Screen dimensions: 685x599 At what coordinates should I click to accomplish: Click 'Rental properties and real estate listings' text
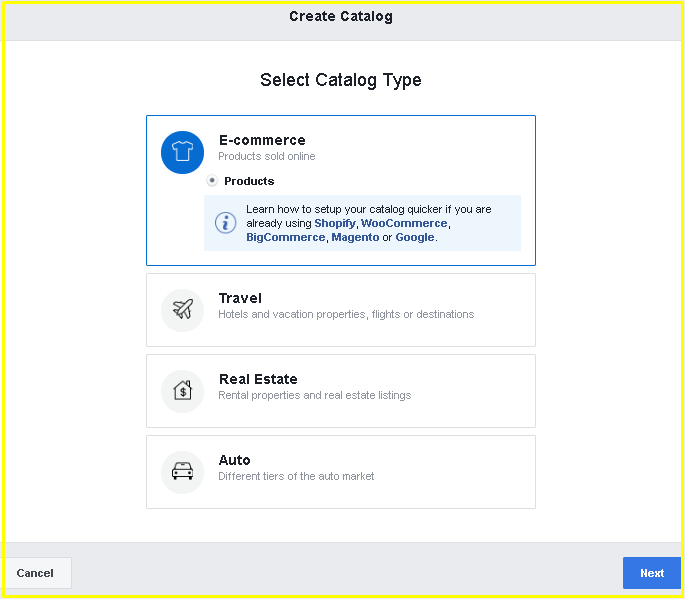314,395
